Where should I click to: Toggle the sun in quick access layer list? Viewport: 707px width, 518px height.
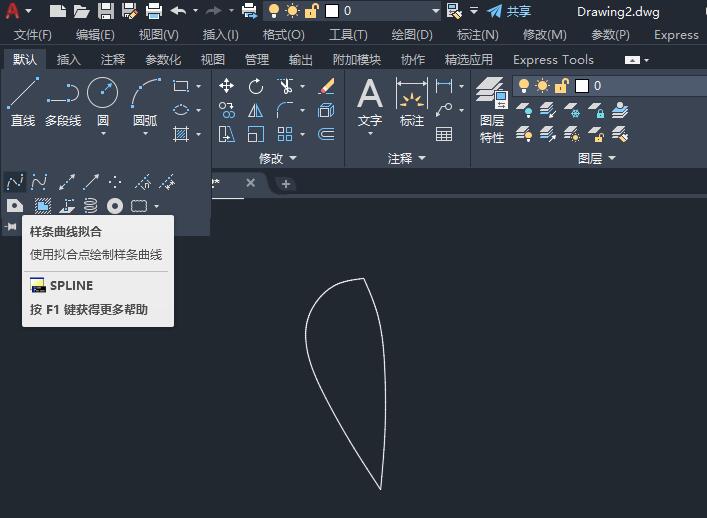[292, 11]
